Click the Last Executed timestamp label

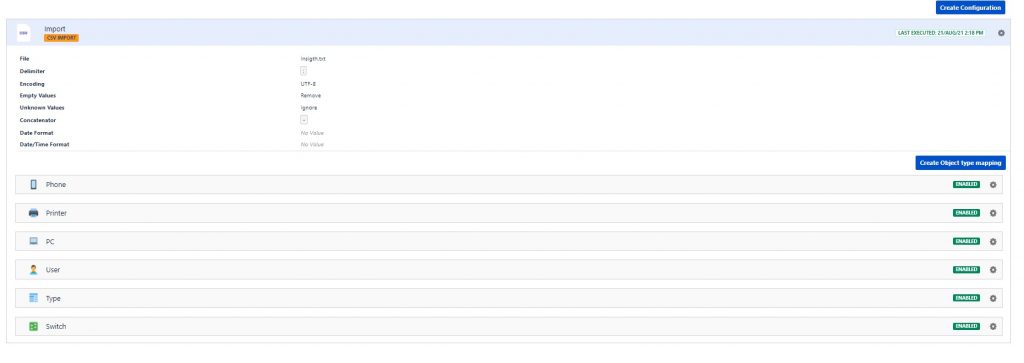pyautogui.click(x=940, y=33)
